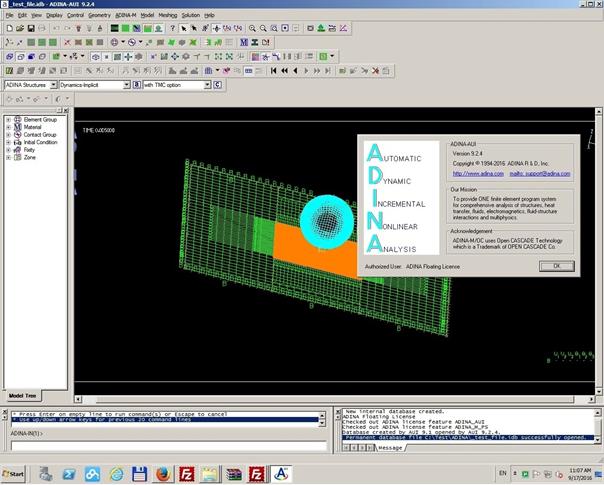Open Internet Explorer from the taskbar

(x=116, y=474)
